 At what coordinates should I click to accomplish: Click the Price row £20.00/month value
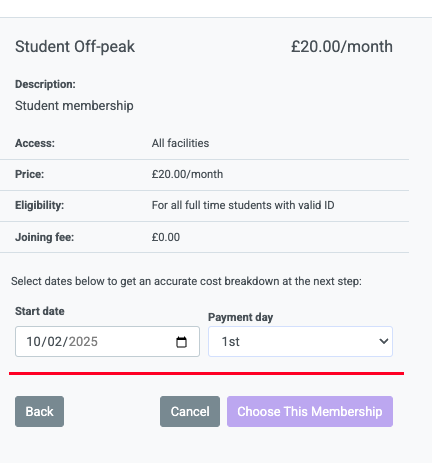[187, 174]
